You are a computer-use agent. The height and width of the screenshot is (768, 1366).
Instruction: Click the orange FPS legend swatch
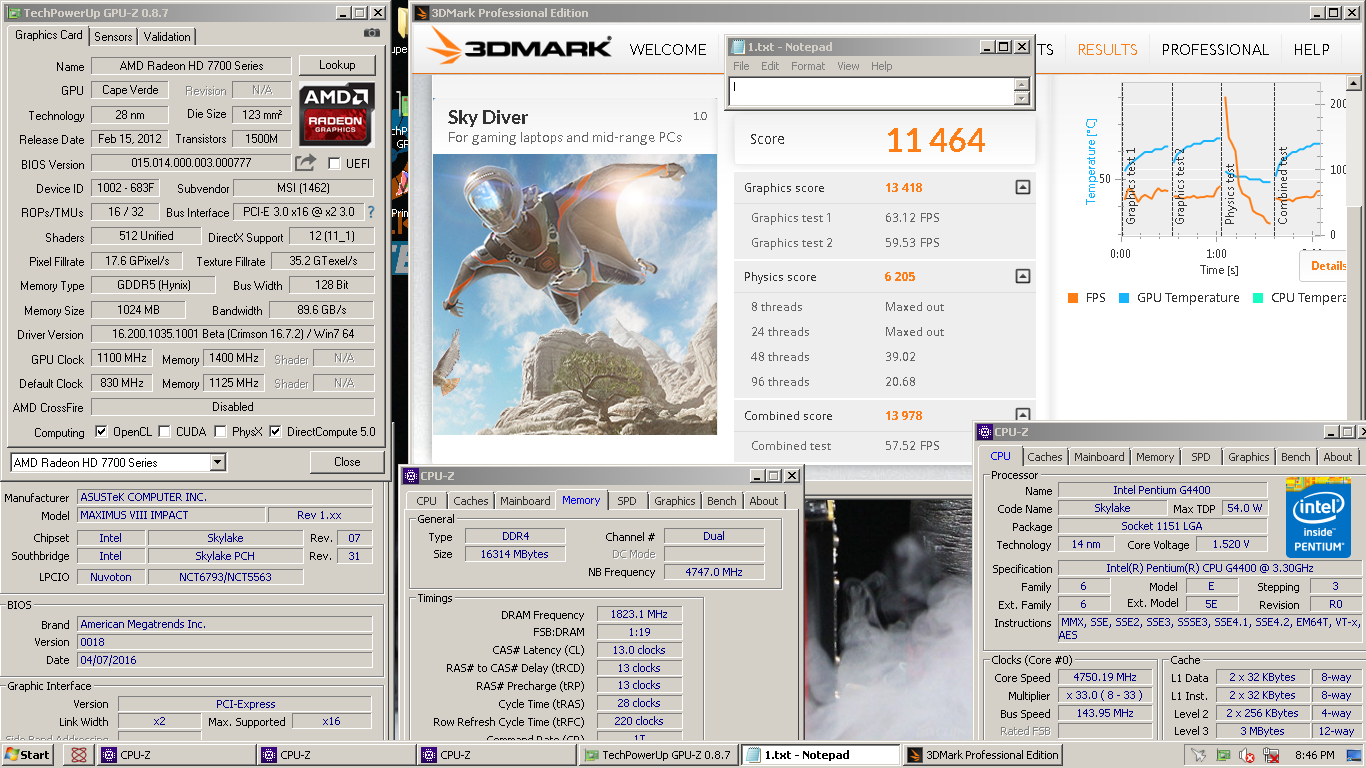(x=1073, y=298)
